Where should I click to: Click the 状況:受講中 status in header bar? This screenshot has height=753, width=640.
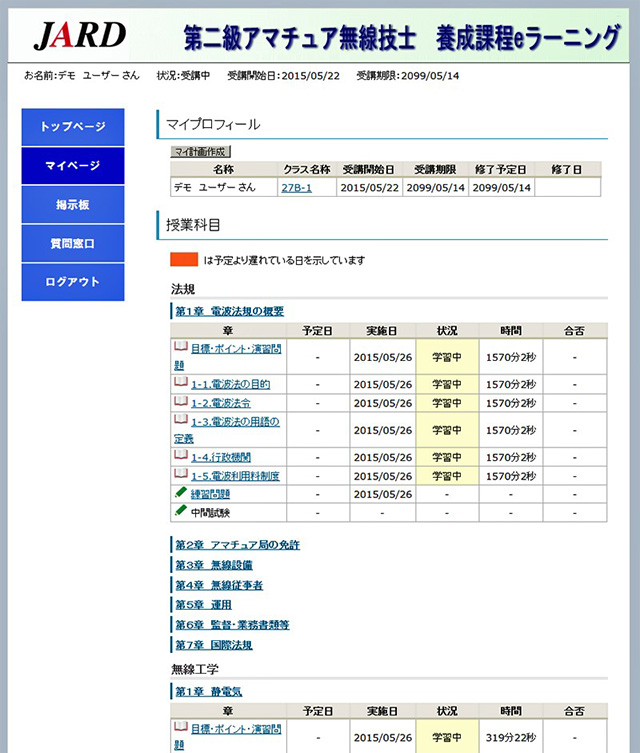[x=183, y=75]
